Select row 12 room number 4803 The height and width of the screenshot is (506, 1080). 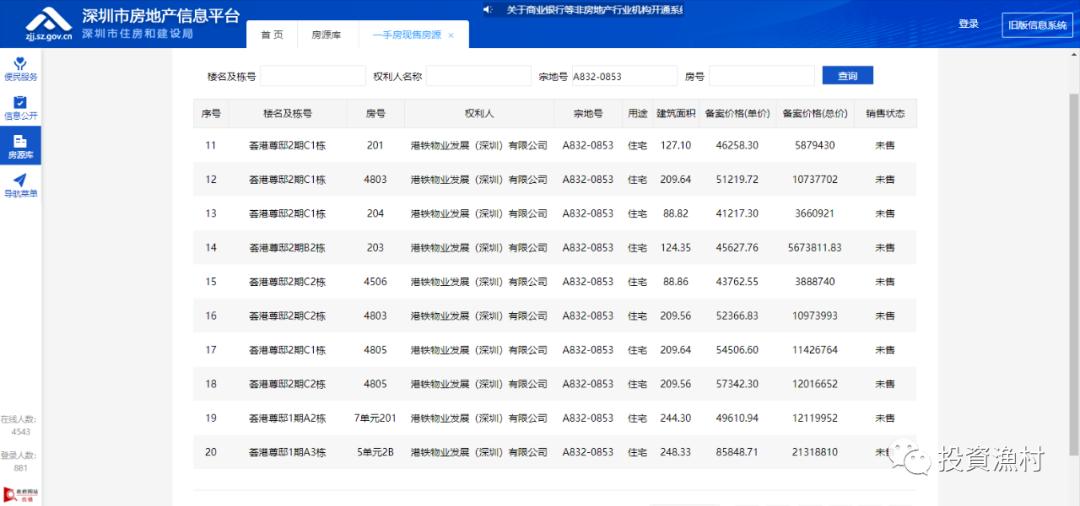pos(375,180)
